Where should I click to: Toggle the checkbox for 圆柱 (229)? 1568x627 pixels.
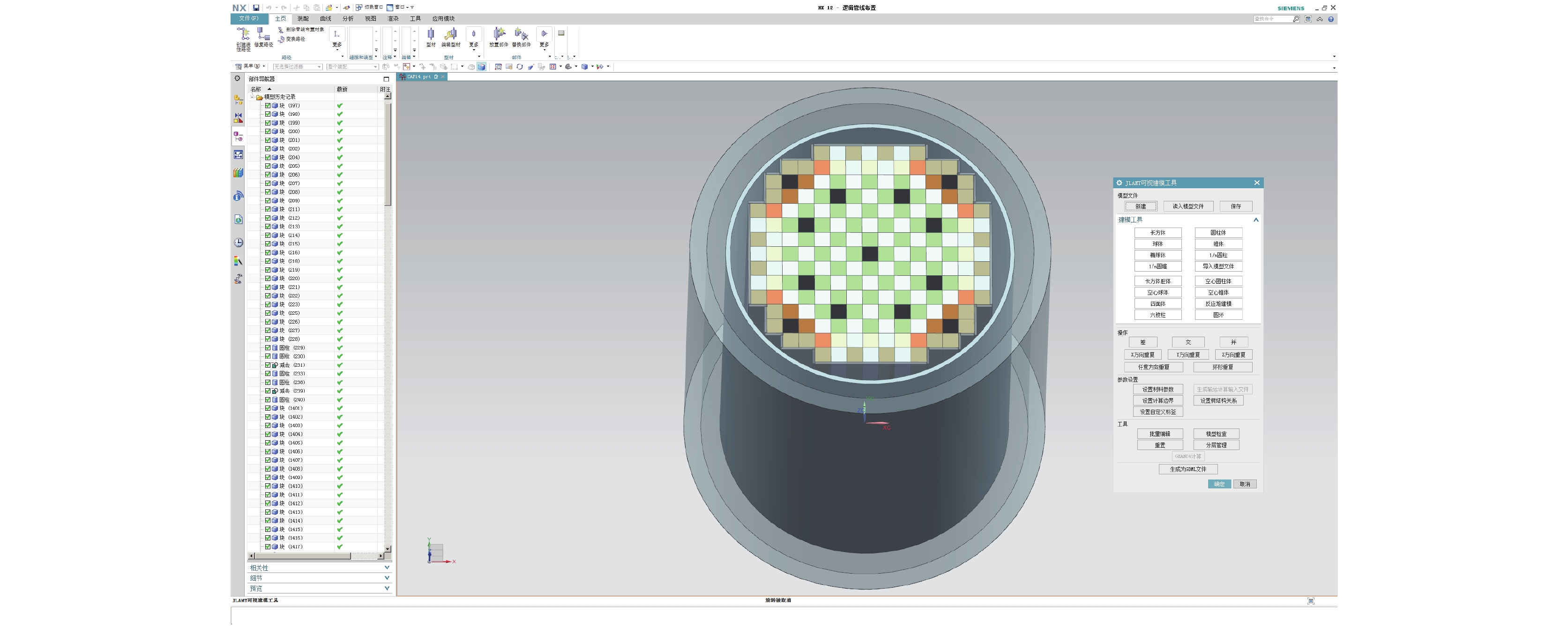coord(267,348)
